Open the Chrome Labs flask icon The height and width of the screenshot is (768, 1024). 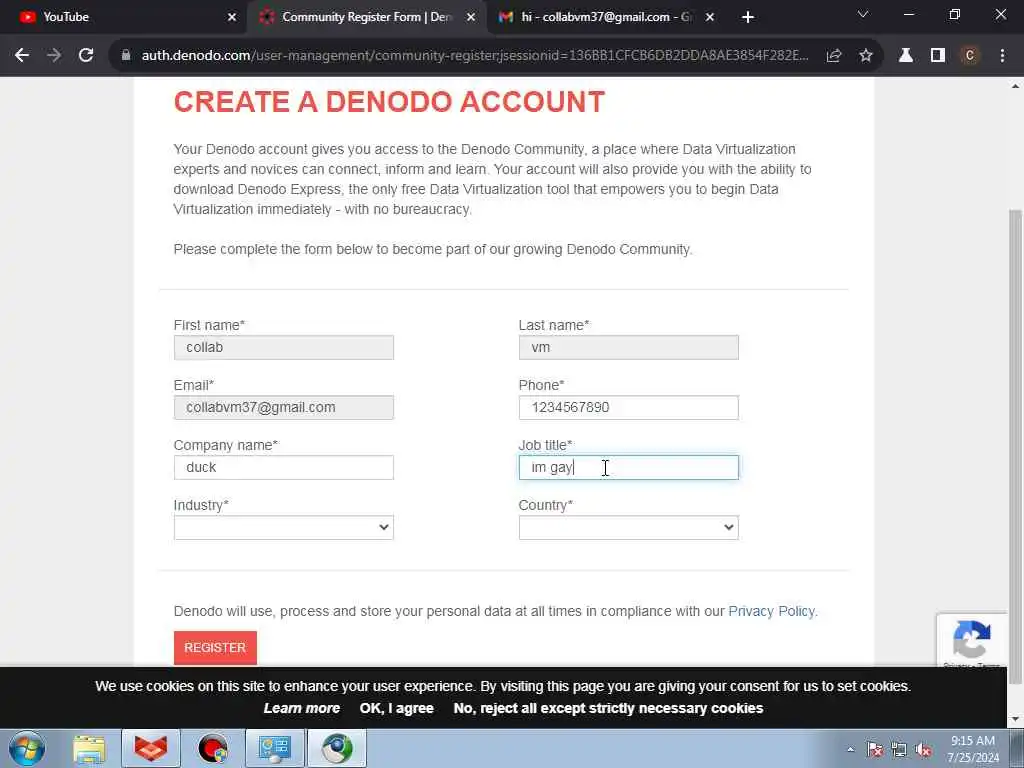coord(906,56)
